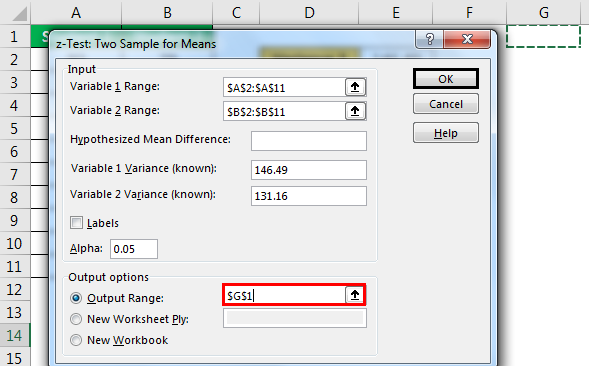Screen dimensions: 589x366
Task: Collapse dialog via Variable 1 Range selector icon
Action: [x=355, y=87]
